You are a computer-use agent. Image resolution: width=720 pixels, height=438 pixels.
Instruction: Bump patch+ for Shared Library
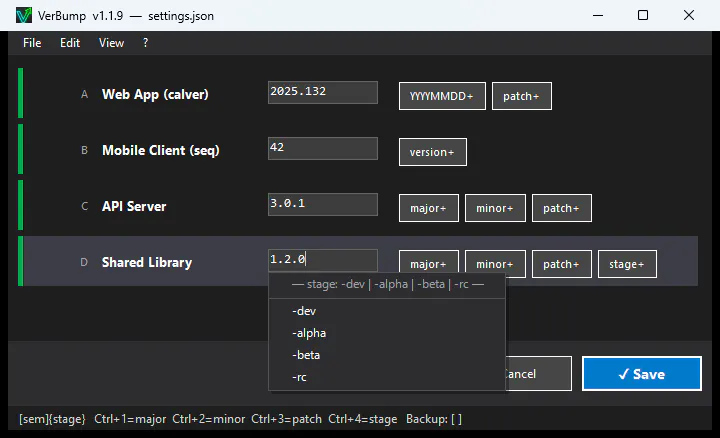pyautogui.click(x=562, y=264)
